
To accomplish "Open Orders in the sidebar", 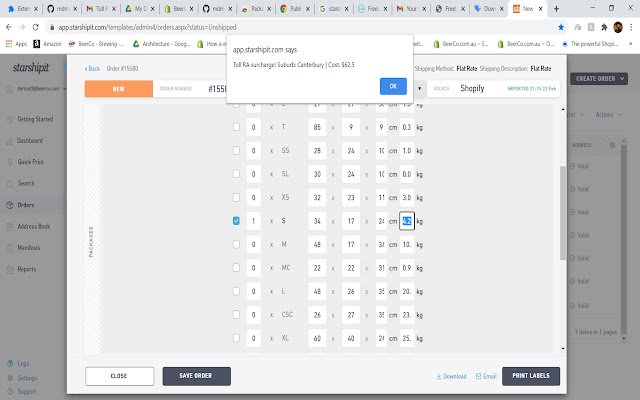I will click(x=25, y=205).
